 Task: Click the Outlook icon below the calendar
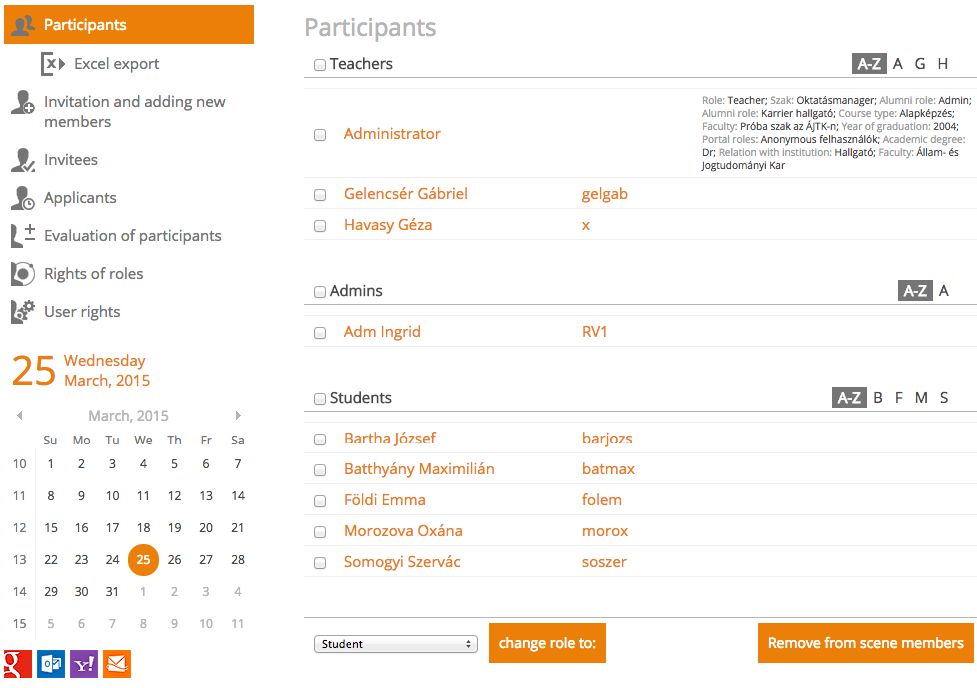pos(50,664)
